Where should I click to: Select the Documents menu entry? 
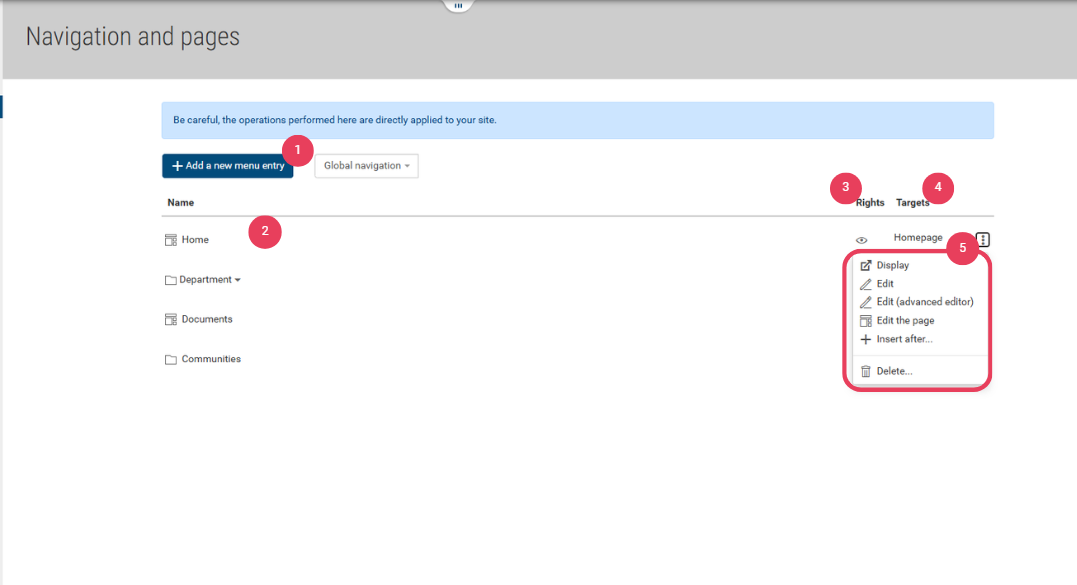[x=207, y=319]
